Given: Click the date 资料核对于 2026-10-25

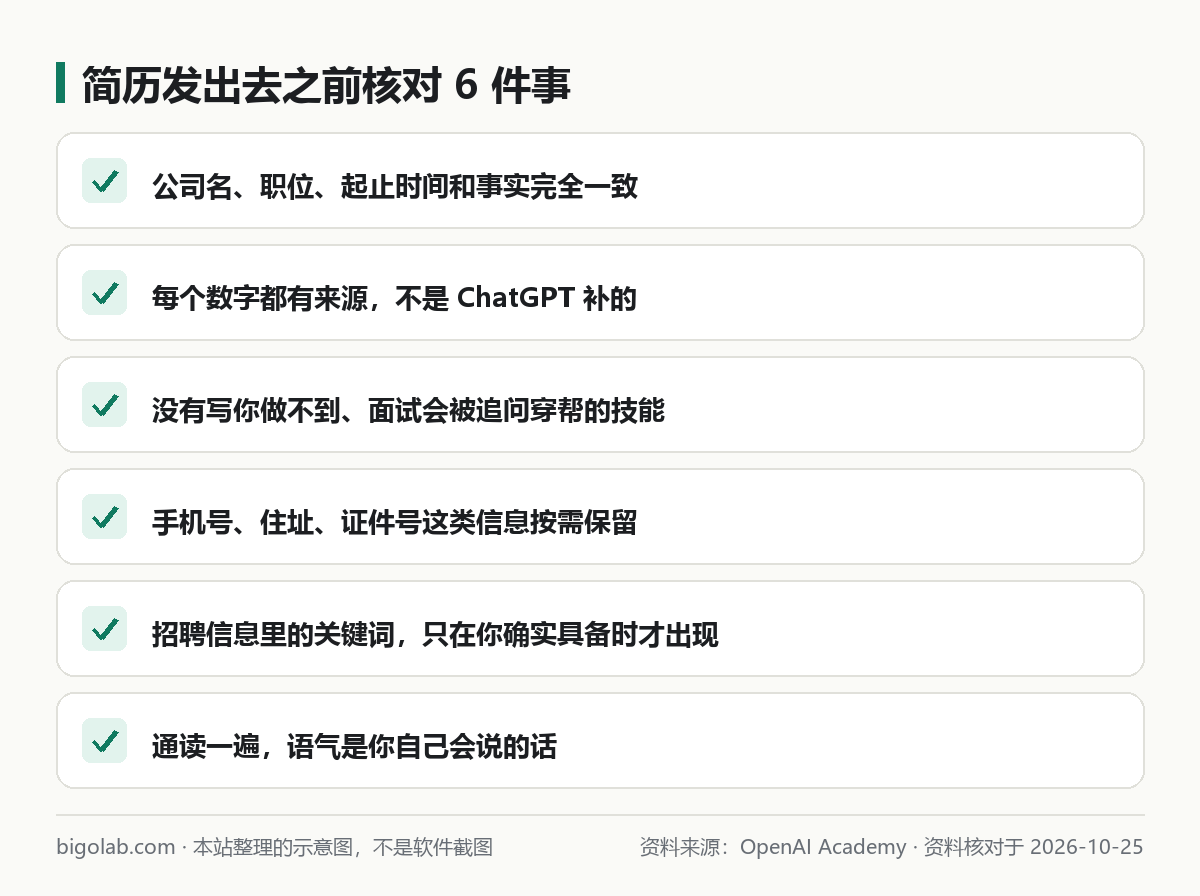Looking at the screenshot, I should pyautogui.click(x=1033, y=847).
